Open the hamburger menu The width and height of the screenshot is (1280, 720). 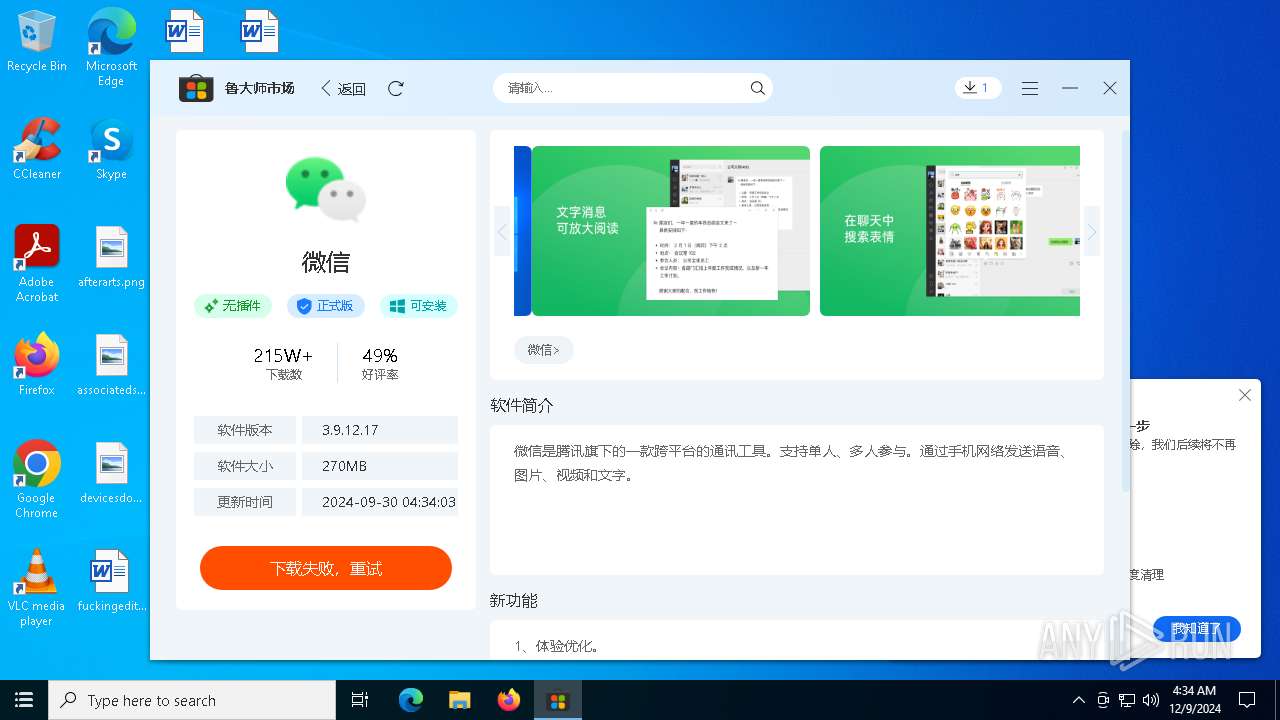tap(1030, 88)
